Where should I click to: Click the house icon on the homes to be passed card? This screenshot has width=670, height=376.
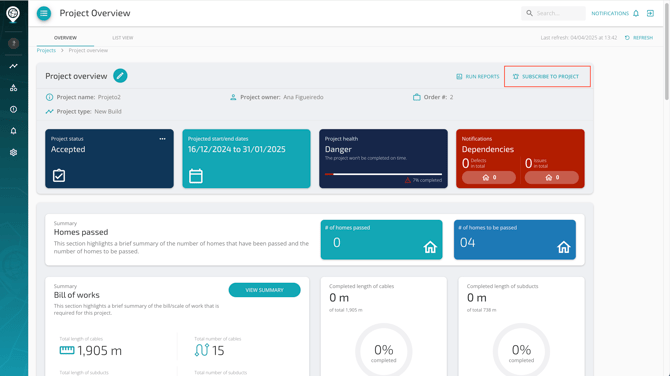click(x=564, y=247)
